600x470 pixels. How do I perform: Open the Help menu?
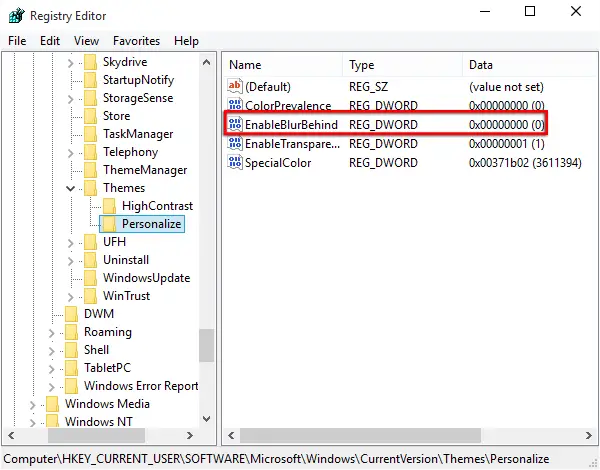[186, 41]
